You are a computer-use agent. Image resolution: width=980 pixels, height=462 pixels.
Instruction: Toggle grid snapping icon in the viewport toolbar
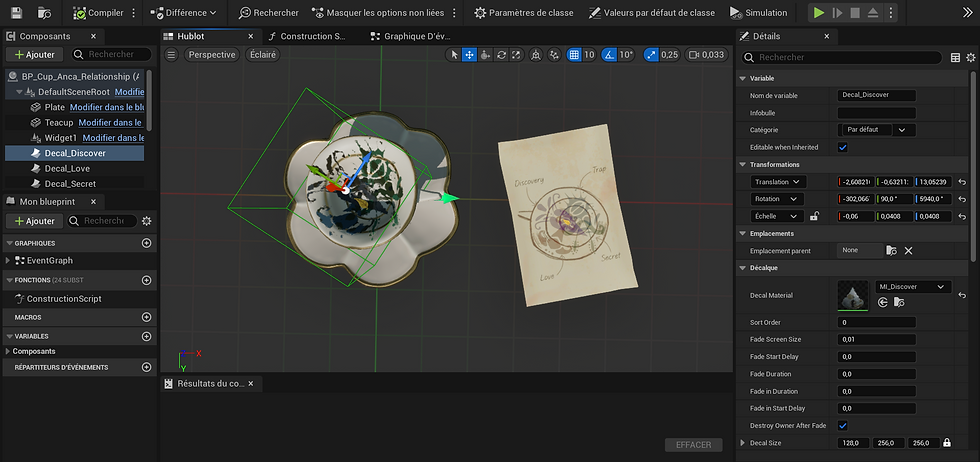point(574,55)
